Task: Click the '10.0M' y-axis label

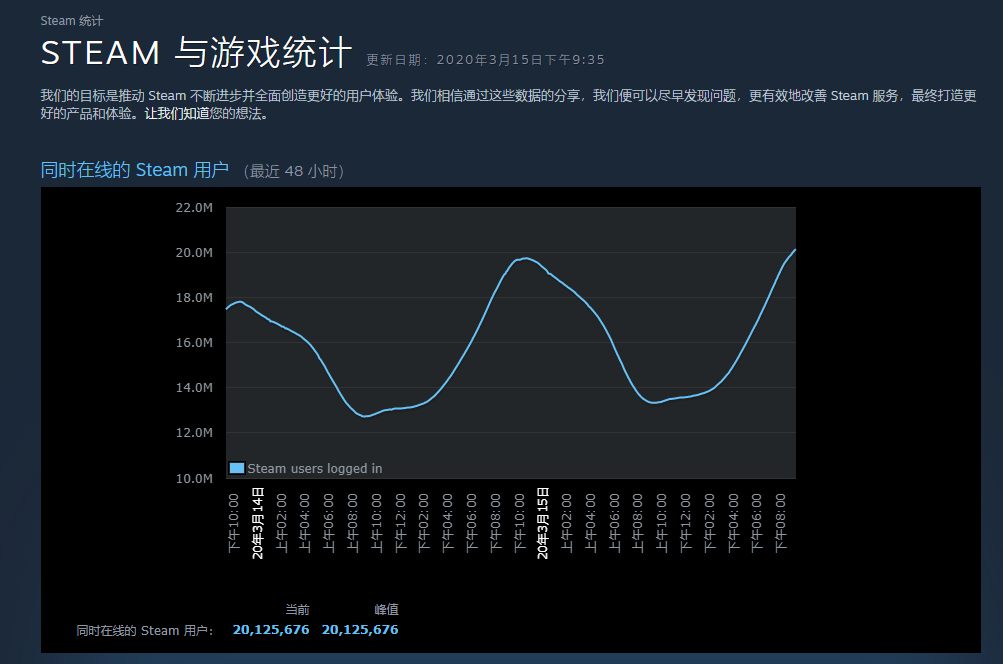Action: pos(194,478)
